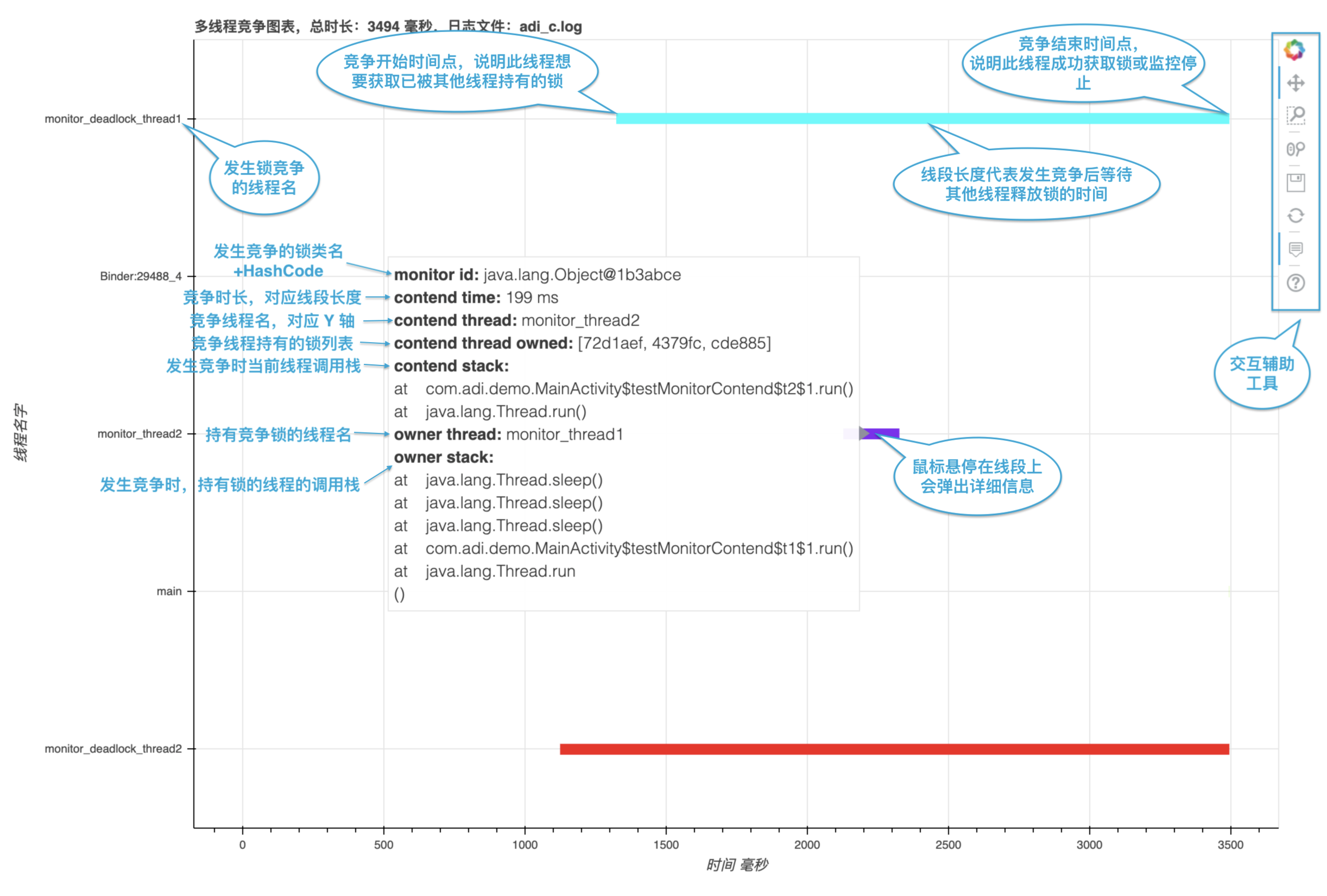
Task: Click the red monitor_deadlock_thread2 bar
Action: [x=894, y=749]
